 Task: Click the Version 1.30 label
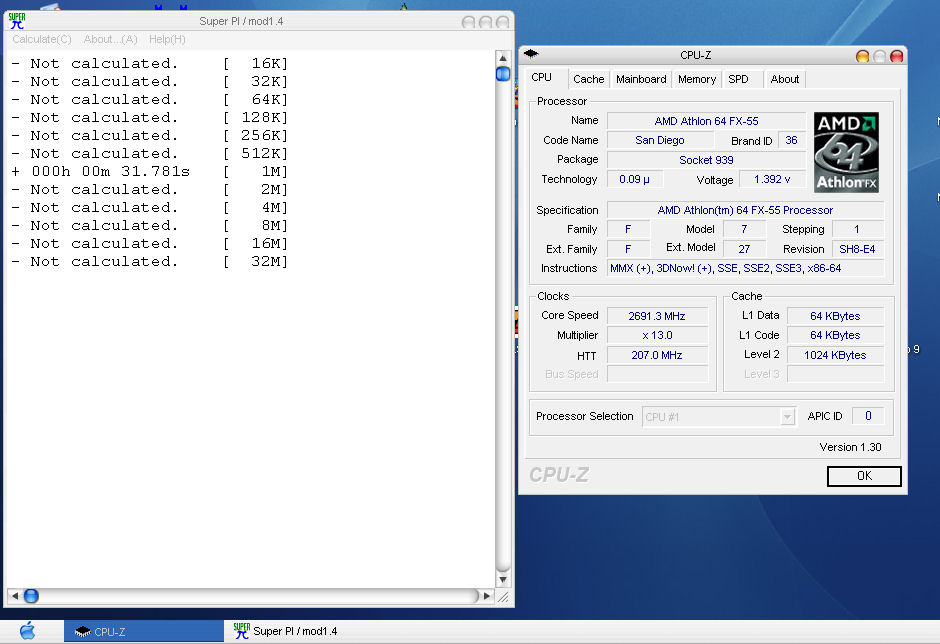[850, 447]
